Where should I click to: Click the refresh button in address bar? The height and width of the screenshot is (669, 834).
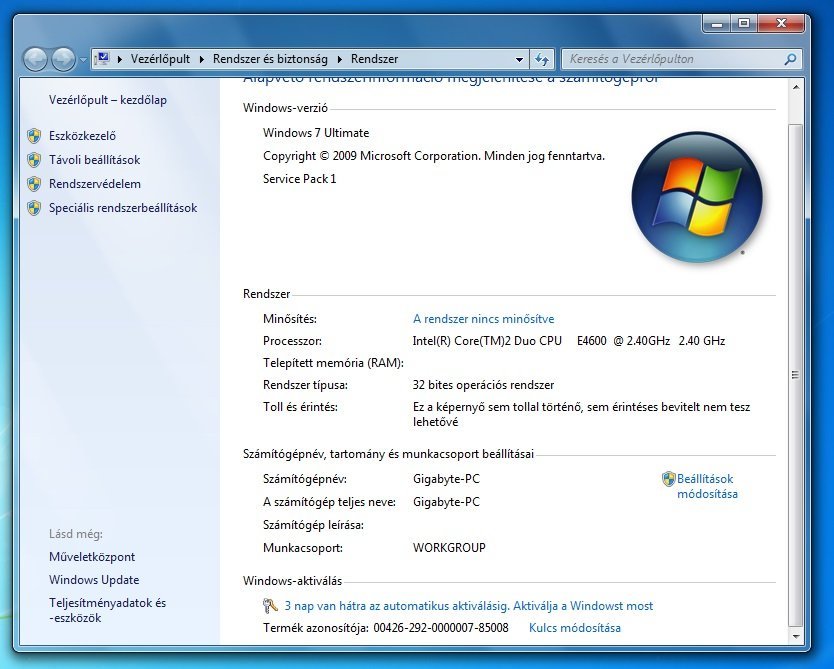tap(542, 59)
